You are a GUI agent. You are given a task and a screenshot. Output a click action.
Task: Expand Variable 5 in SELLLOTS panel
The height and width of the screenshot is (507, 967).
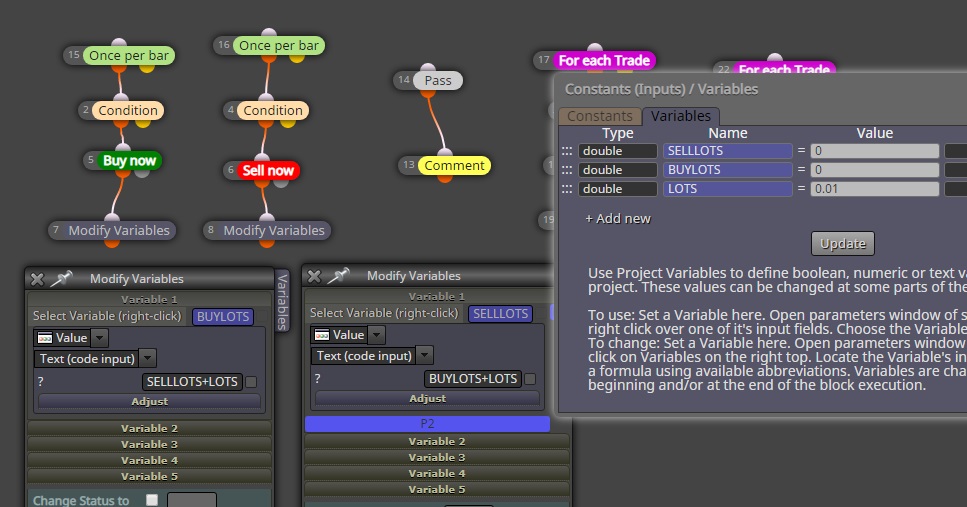tap(437, 489)
